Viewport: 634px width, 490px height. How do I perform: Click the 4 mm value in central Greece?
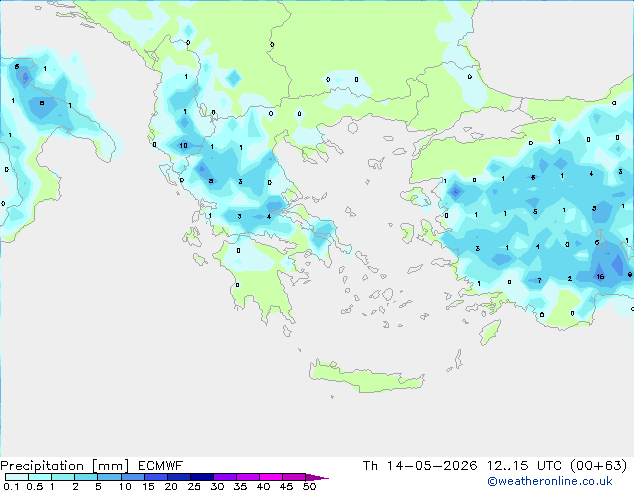click(269, 217)
